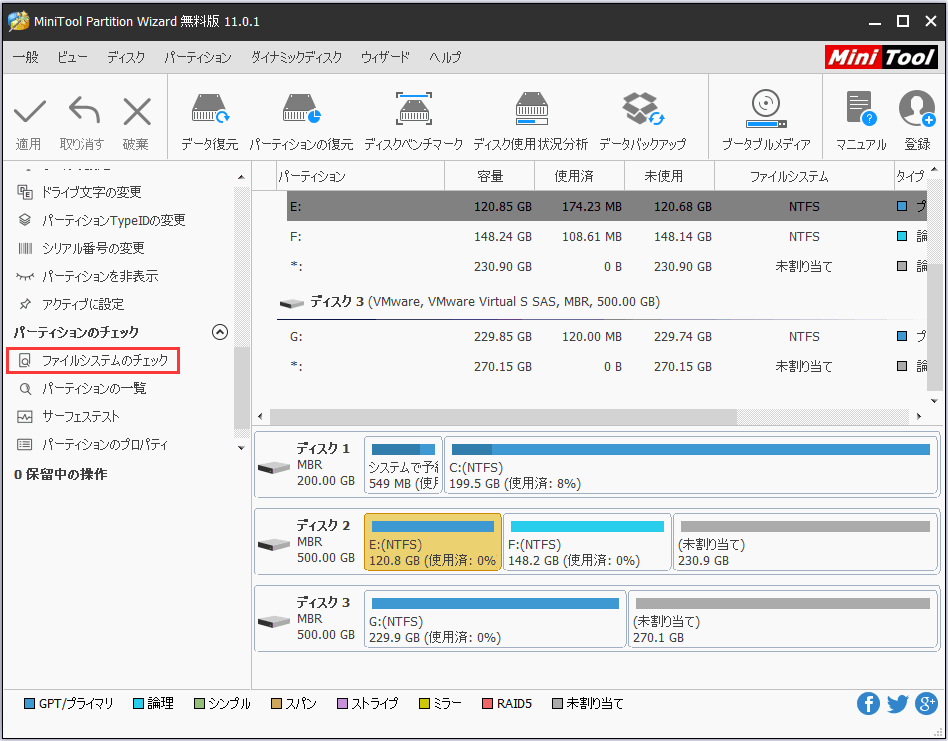Select the C:(NTFS) partition block
This screenshot has width=948, height=741.
tap(690, 466)
